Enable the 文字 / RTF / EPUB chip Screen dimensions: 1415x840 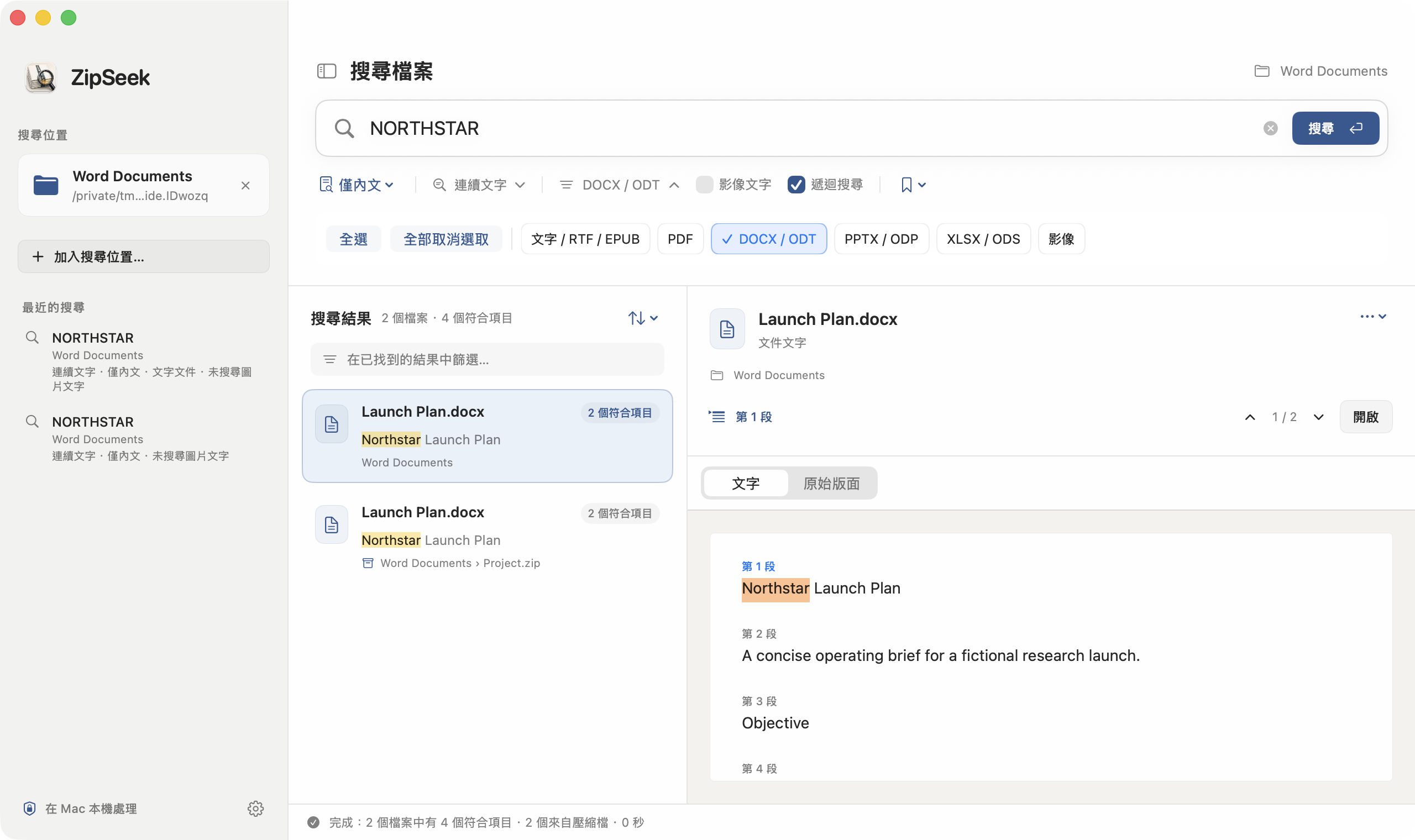[585, 239]
